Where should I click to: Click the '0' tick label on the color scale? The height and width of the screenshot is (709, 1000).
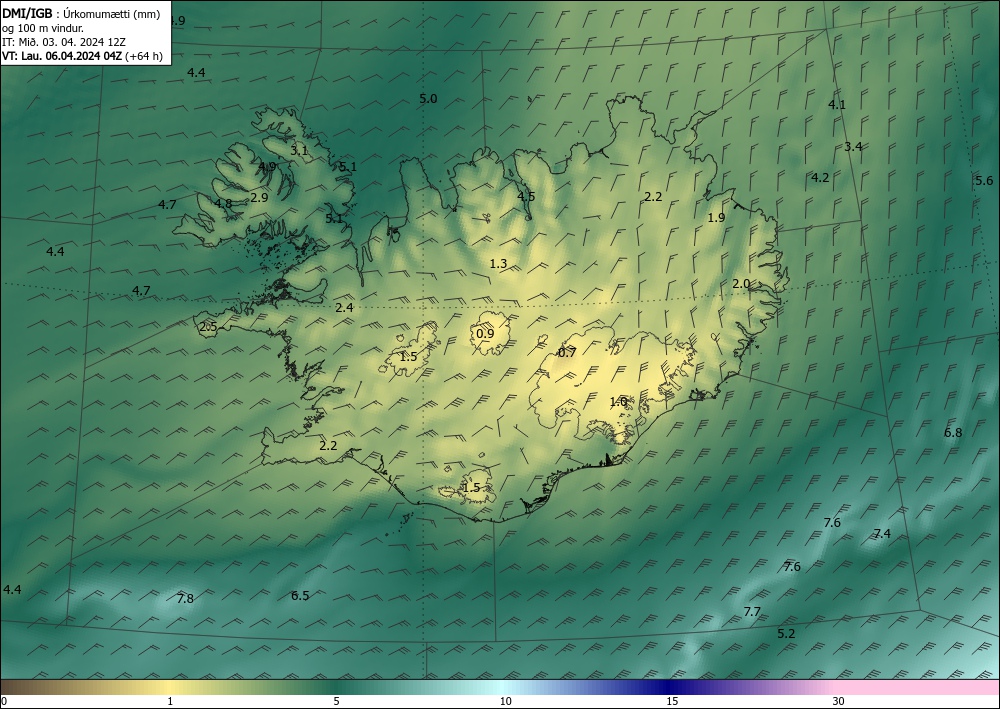click(x=4, y=701)
